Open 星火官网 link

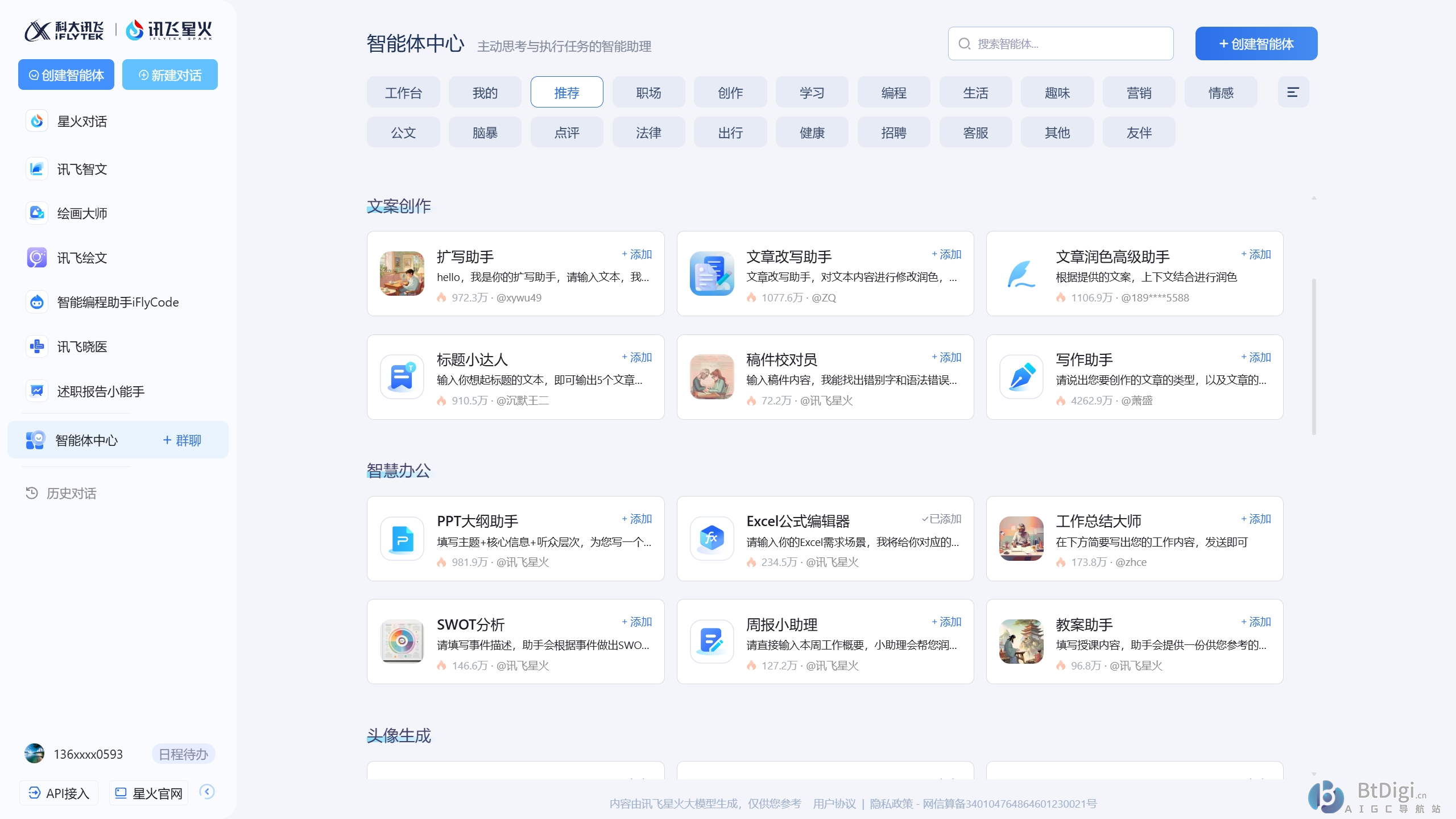click(148, 793)
